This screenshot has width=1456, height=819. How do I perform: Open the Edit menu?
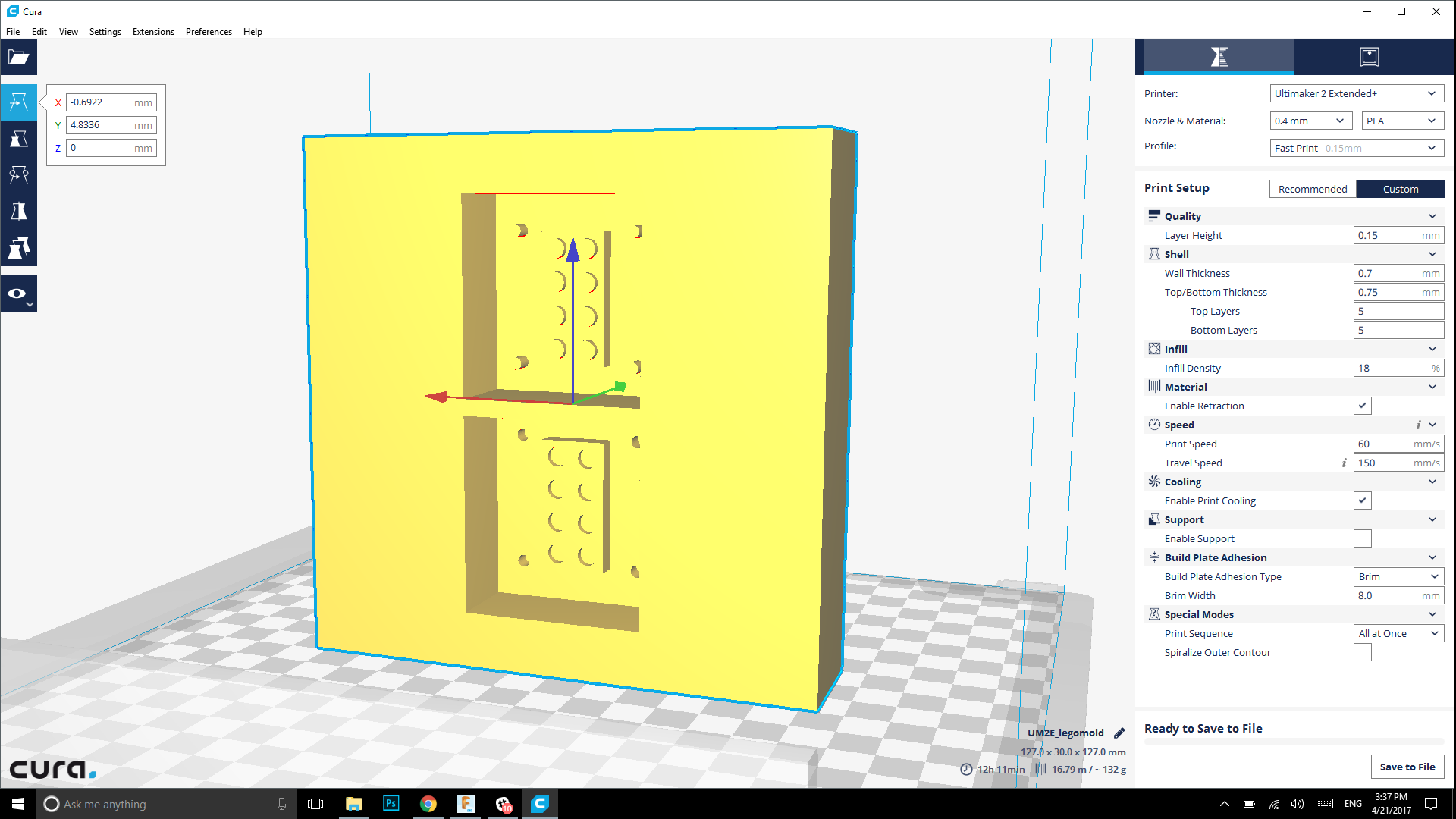(39, 32)
